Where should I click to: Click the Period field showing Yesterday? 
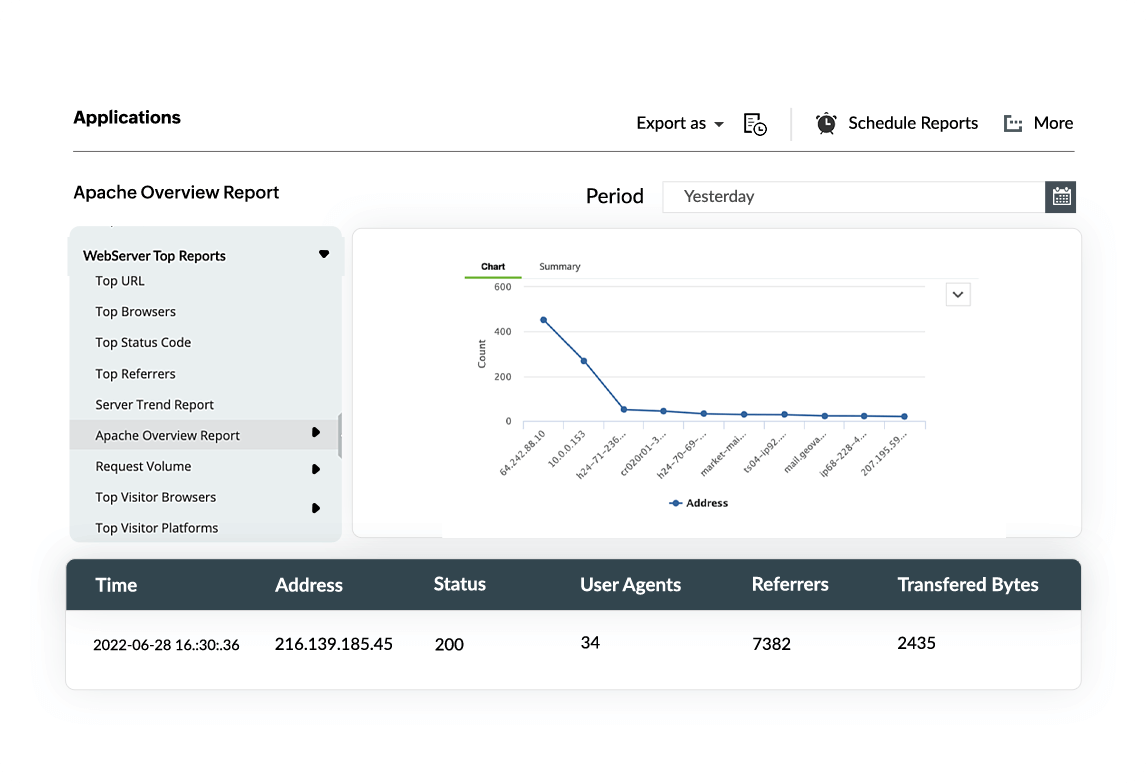(853, 197)
